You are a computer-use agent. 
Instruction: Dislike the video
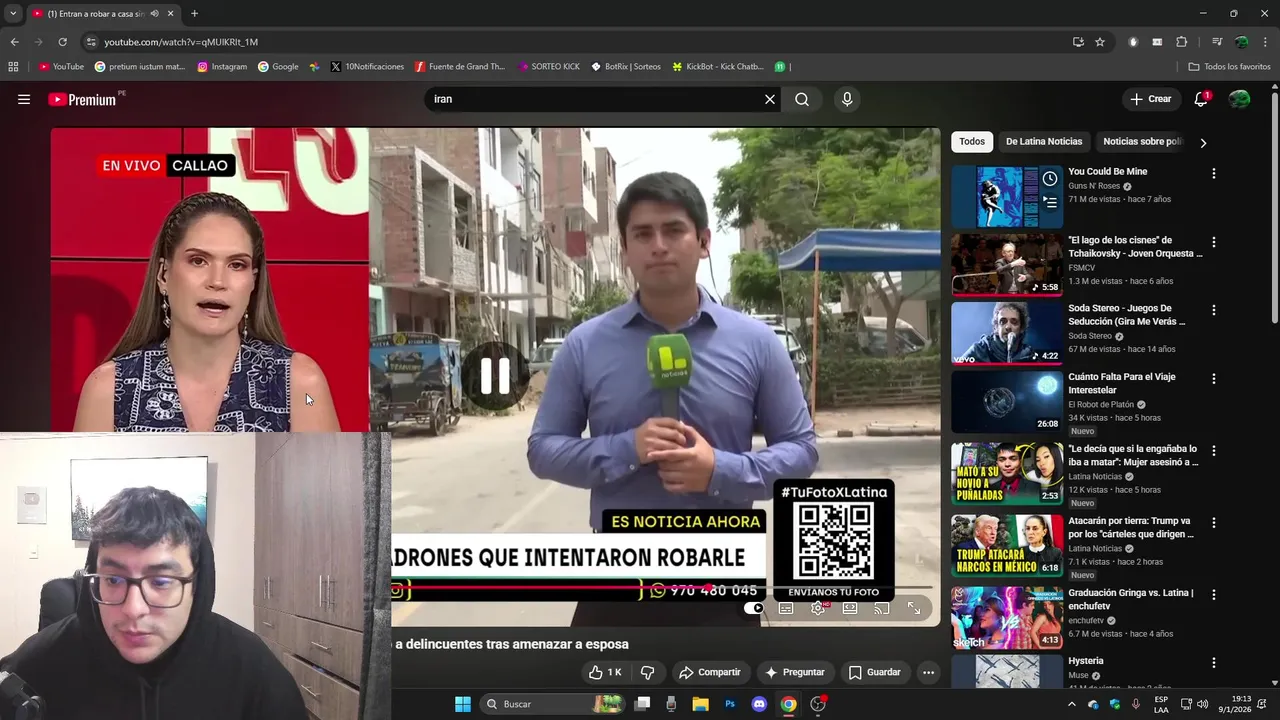pos(647,672)
